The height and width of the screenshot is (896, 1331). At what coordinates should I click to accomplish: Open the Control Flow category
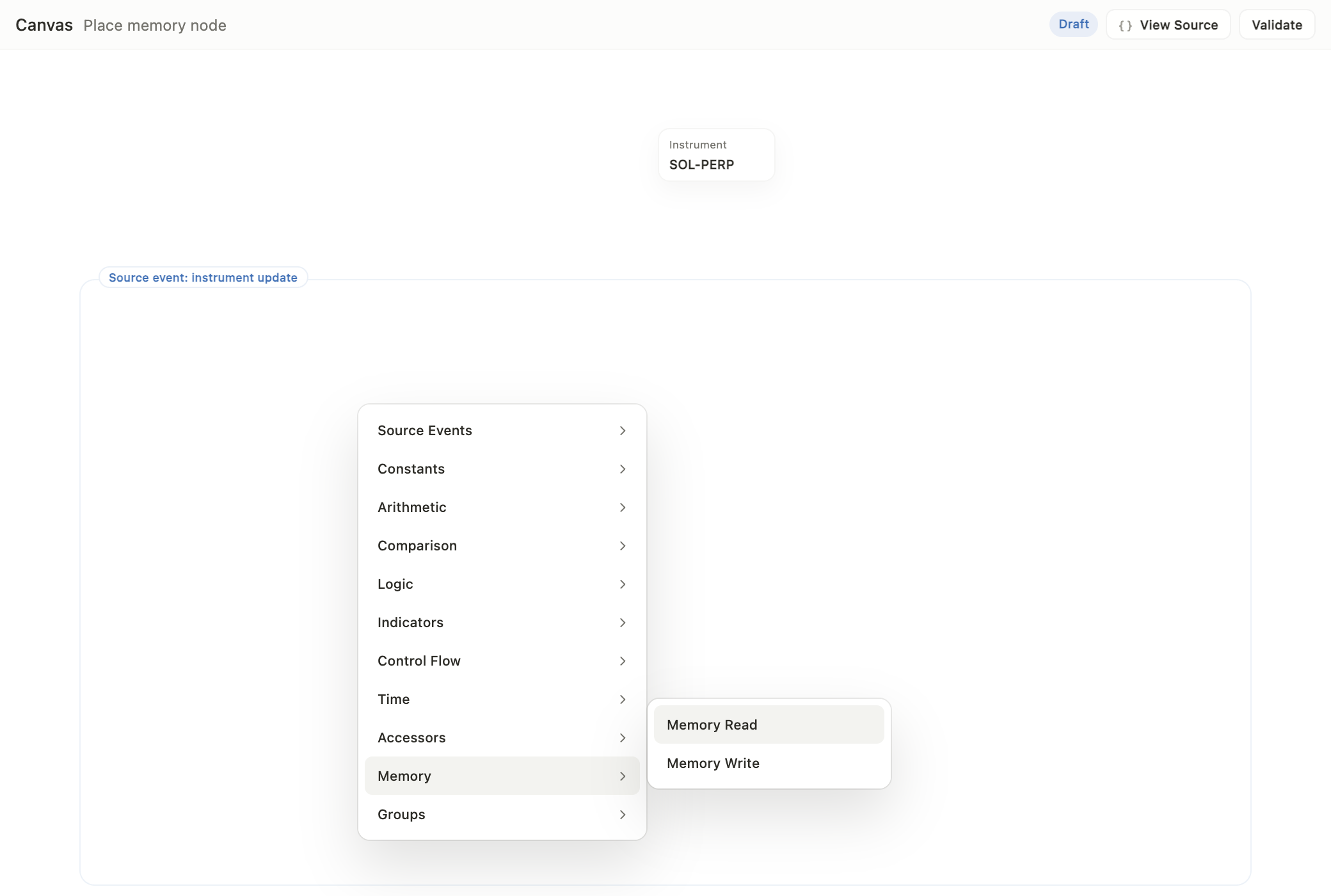pyautogui.click(x=502, y=660)
